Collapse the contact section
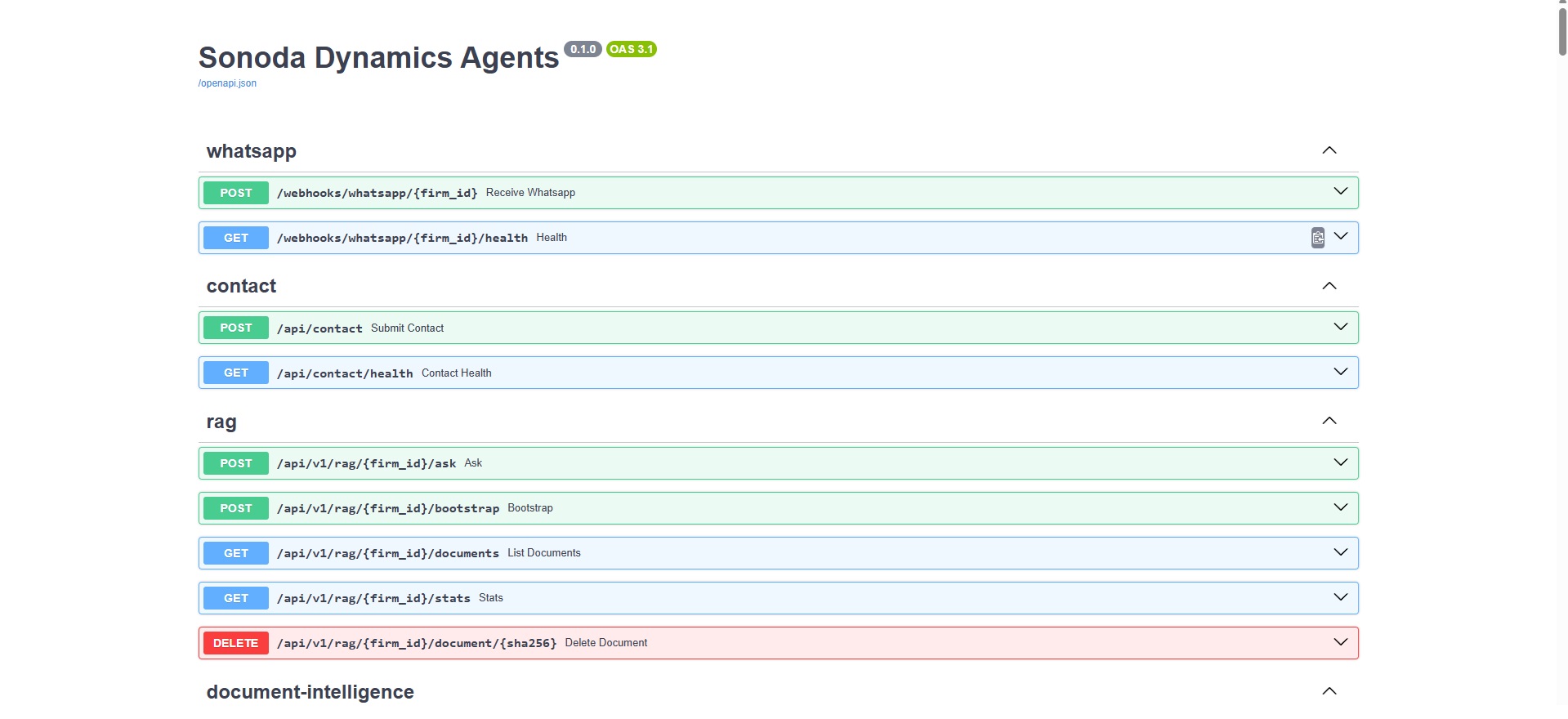The width and height of the screenshot is (1568, 719). click(1329, 286)
